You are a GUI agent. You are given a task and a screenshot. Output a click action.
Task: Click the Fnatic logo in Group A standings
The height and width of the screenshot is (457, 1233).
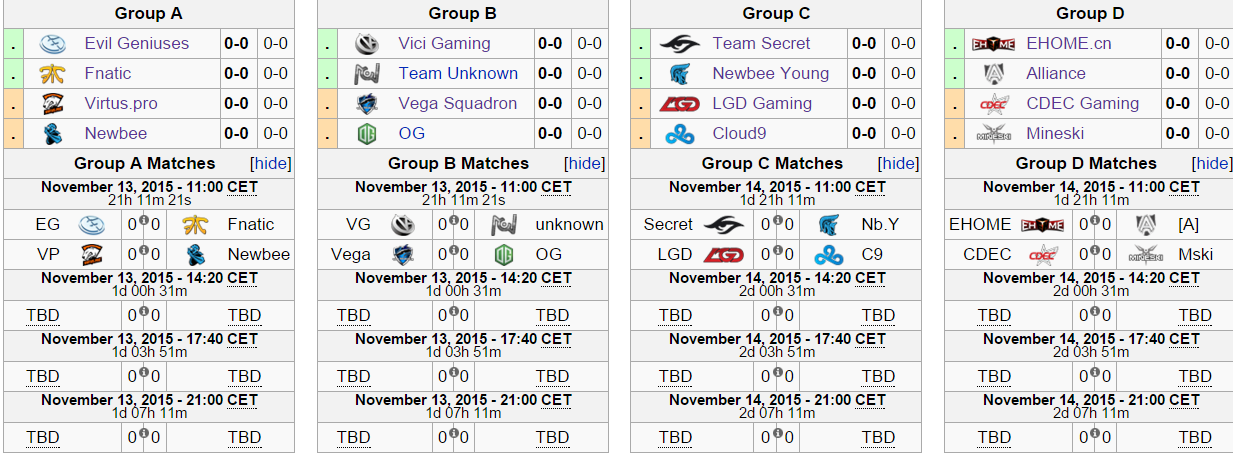pyautogui.click(x=52, y=74)
